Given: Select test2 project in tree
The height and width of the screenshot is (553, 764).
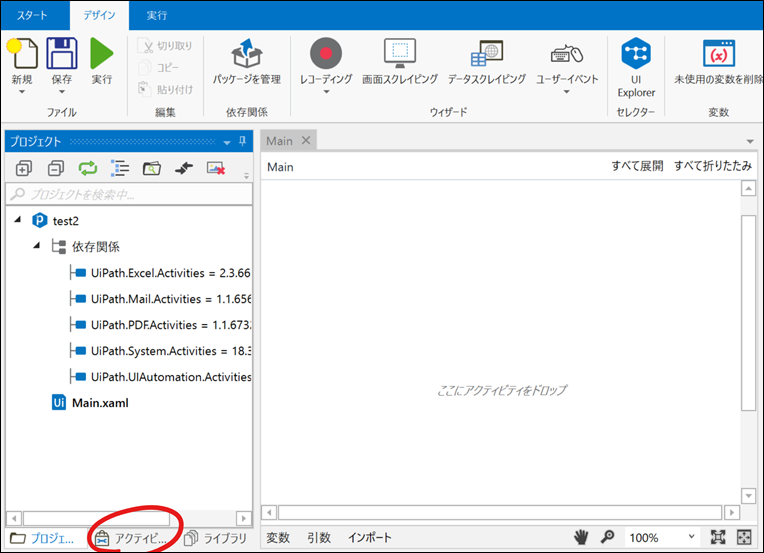Looking at the screenshot, I should tap(65, 221).
